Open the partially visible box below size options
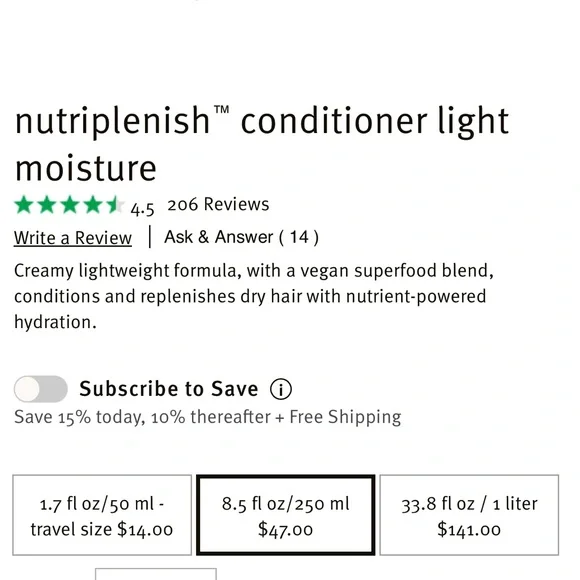 (x=156, y=574)
